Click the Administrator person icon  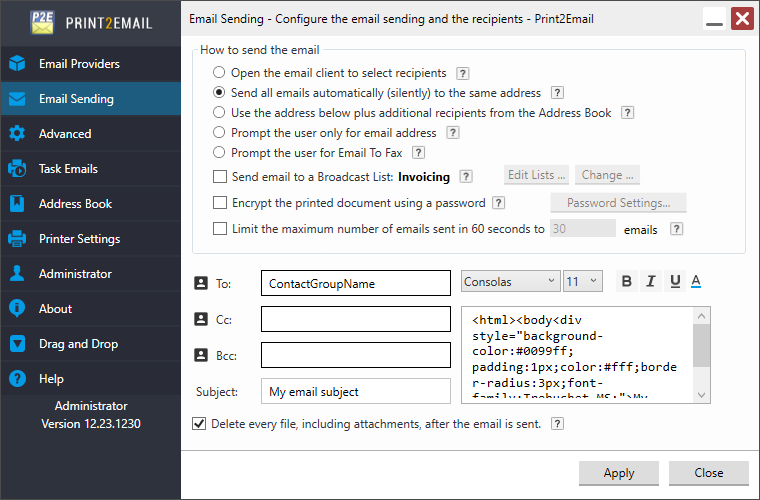[x=17, y=273]
